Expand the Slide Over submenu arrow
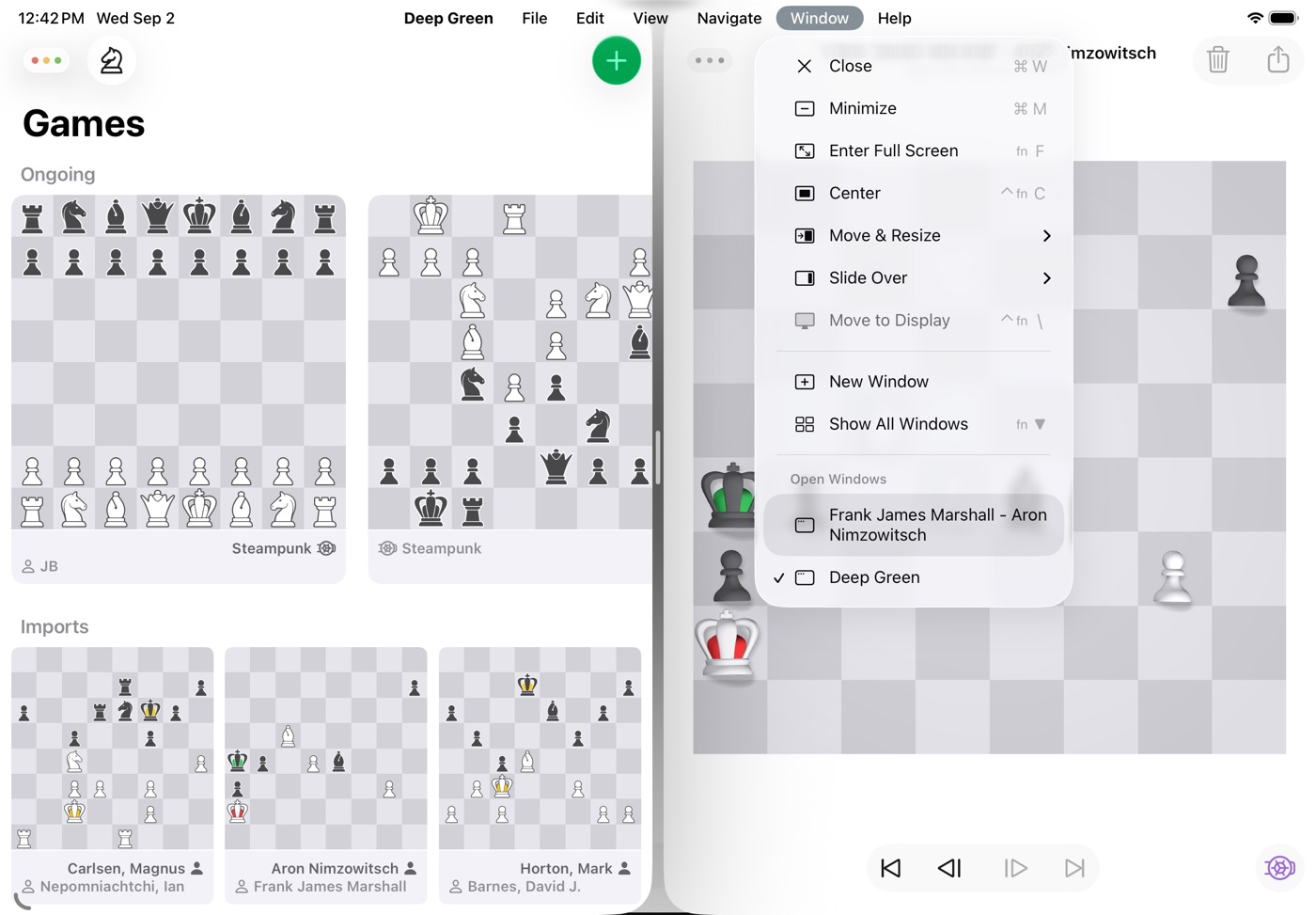Screen dimensions: 1316x915 pyautogui.click(x=1046, y=277)
